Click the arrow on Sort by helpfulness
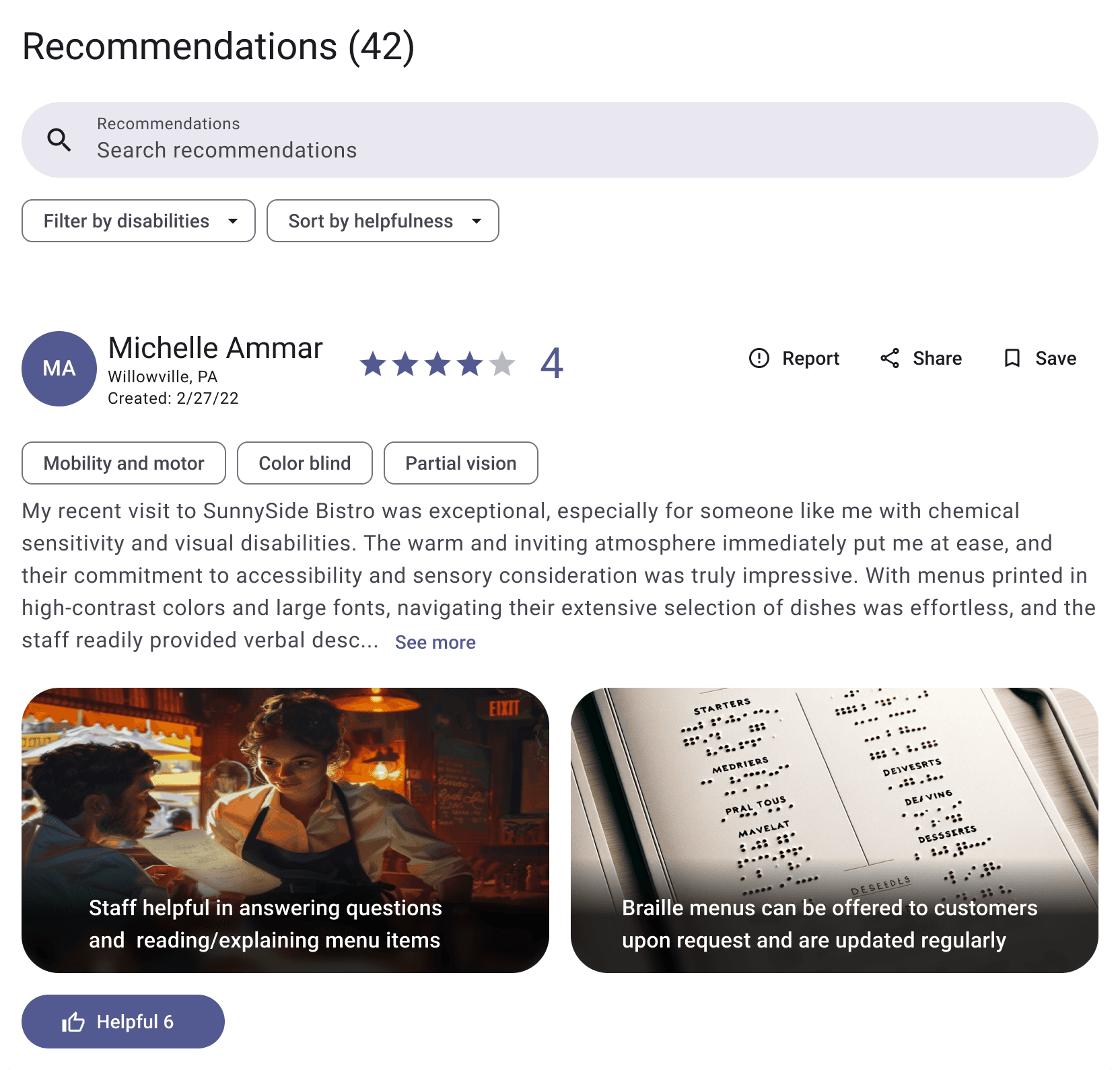The height and width of the screenshot is (1070, 1120). (477, 221)
